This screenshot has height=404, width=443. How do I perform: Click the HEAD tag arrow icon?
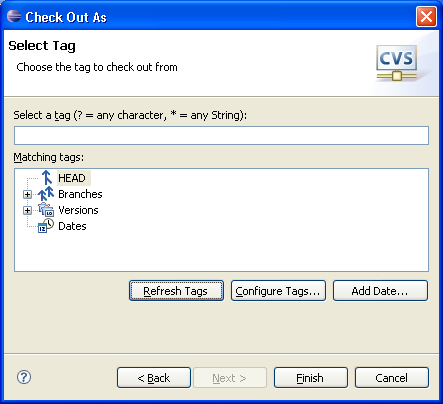point(47,178)
